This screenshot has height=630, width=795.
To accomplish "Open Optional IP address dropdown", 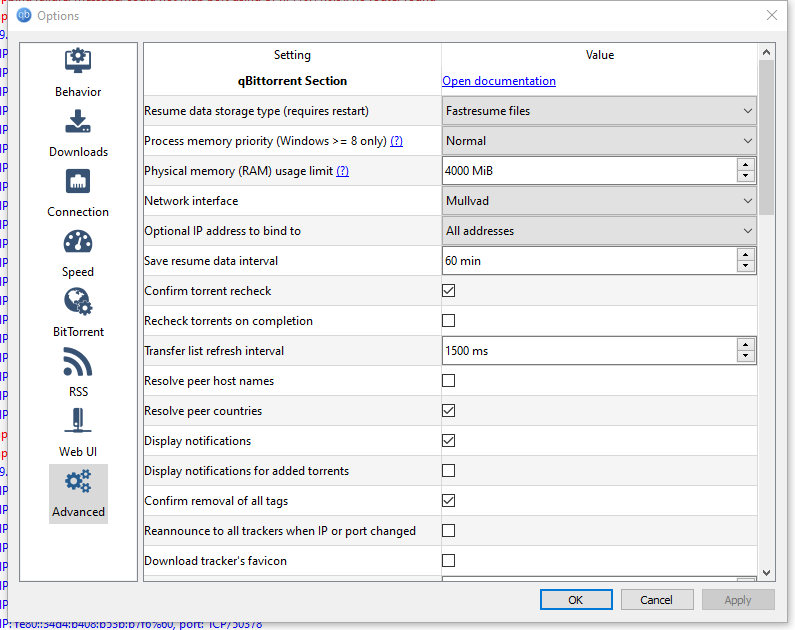I will click(x=599, y=231).
